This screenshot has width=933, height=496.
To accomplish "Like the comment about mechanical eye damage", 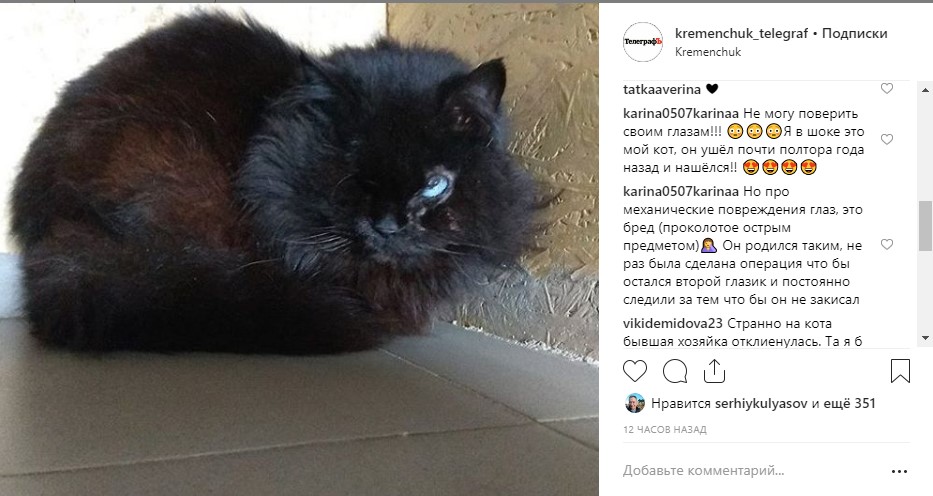I will (x=887, y=244).
